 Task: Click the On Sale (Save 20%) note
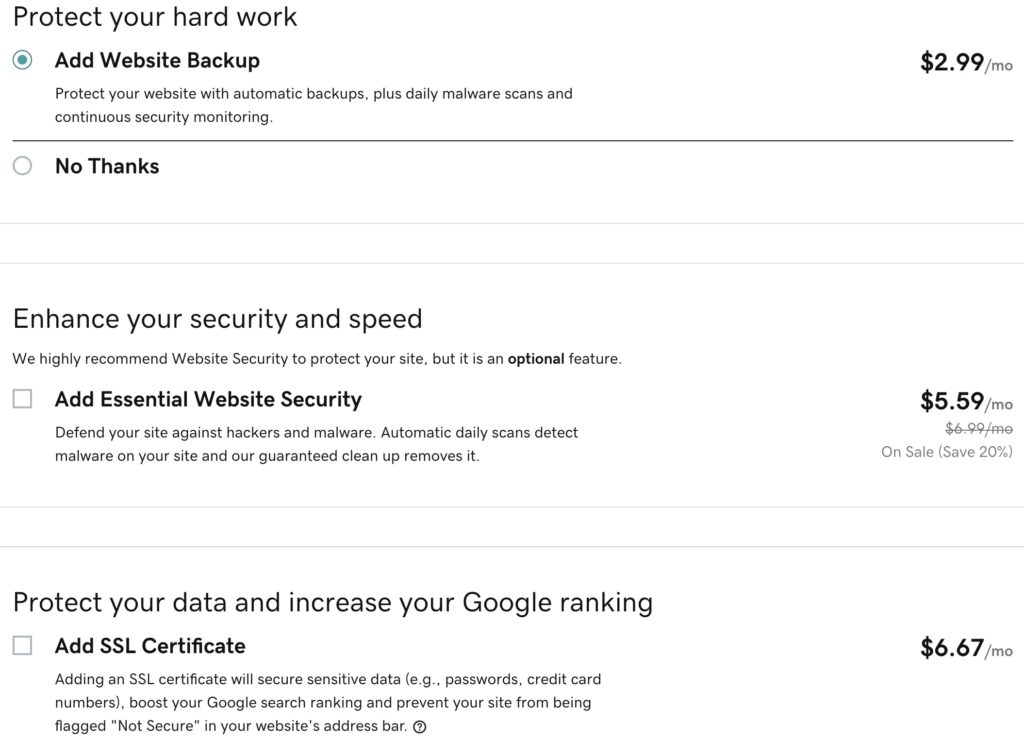pos(947,452)
